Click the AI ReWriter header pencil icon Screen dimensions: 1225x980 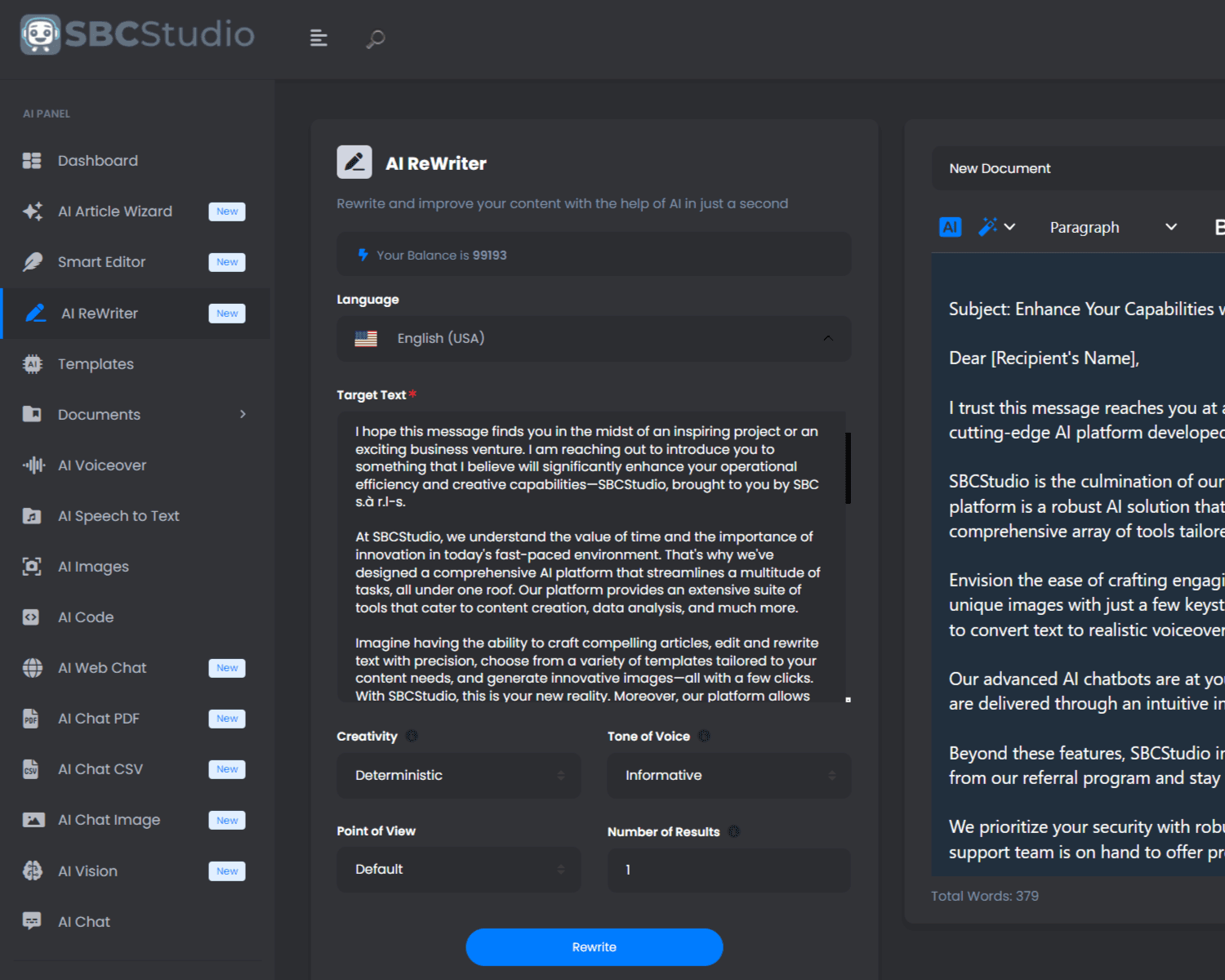[x=354, y=163]
